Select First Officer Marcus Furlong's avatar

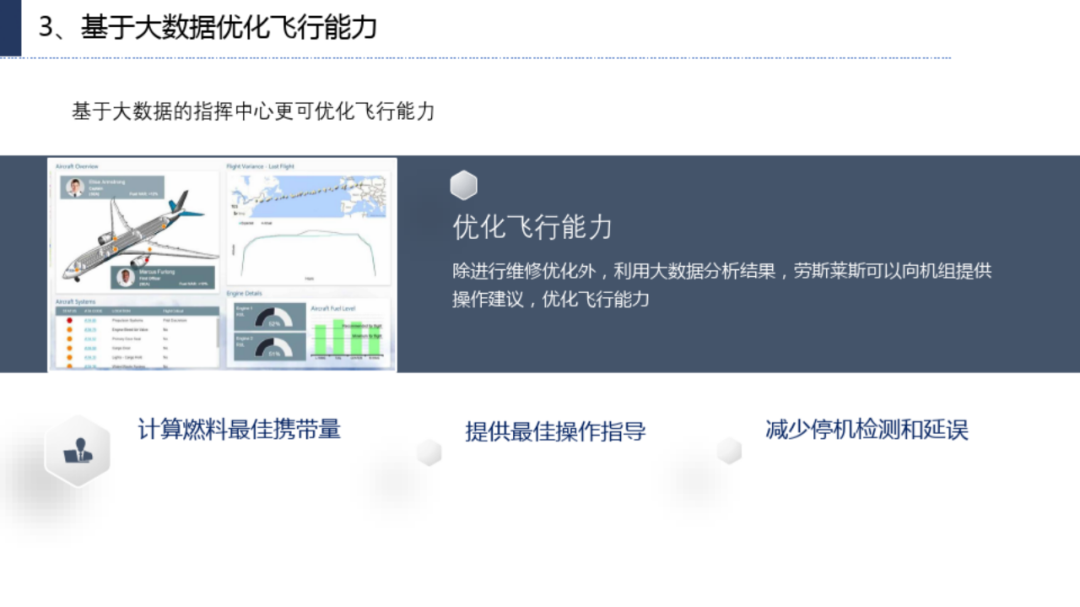125,277
